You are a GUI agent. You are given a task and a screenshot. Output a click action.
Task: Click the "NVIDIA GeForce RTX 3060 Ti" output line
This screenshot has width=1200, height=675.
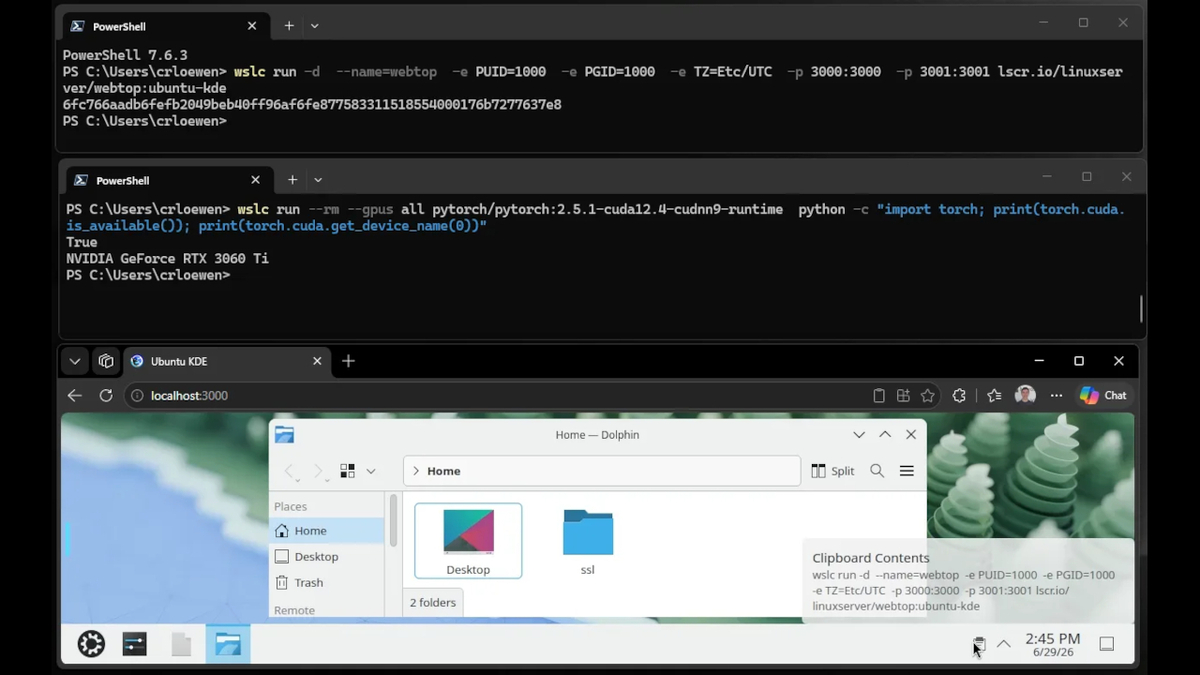[x=167, y=258]
